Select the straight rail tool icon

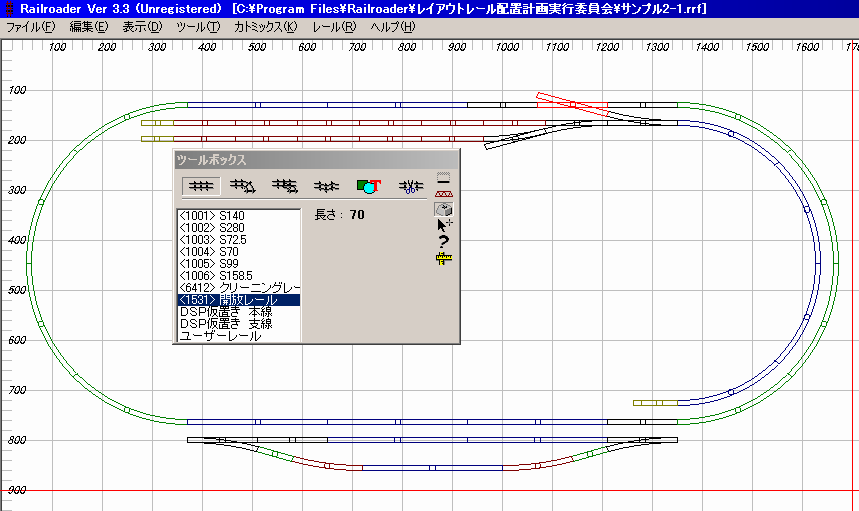tap(201, 186)
